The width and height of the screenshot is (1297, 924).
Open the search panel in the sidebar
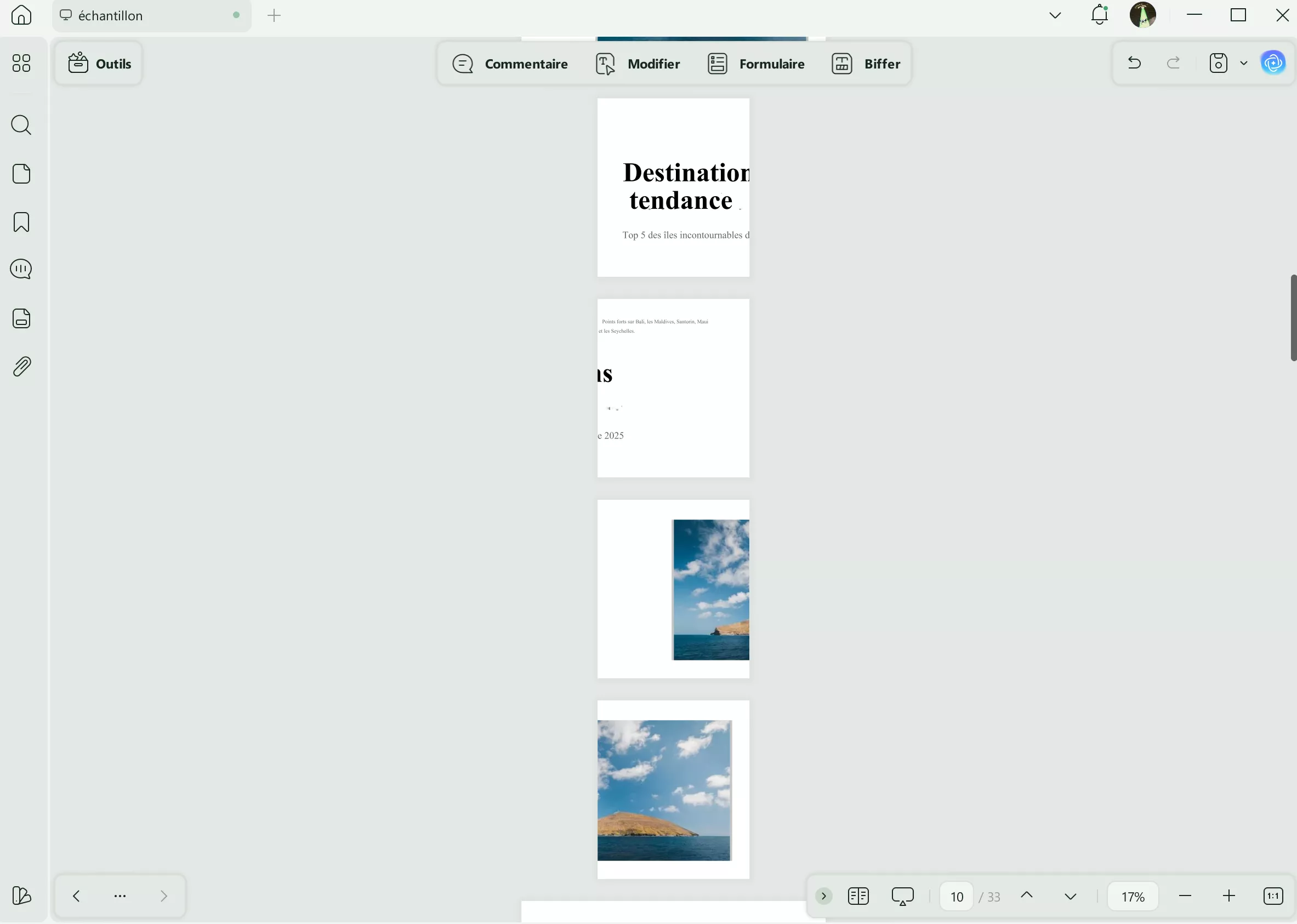point(21,125)
